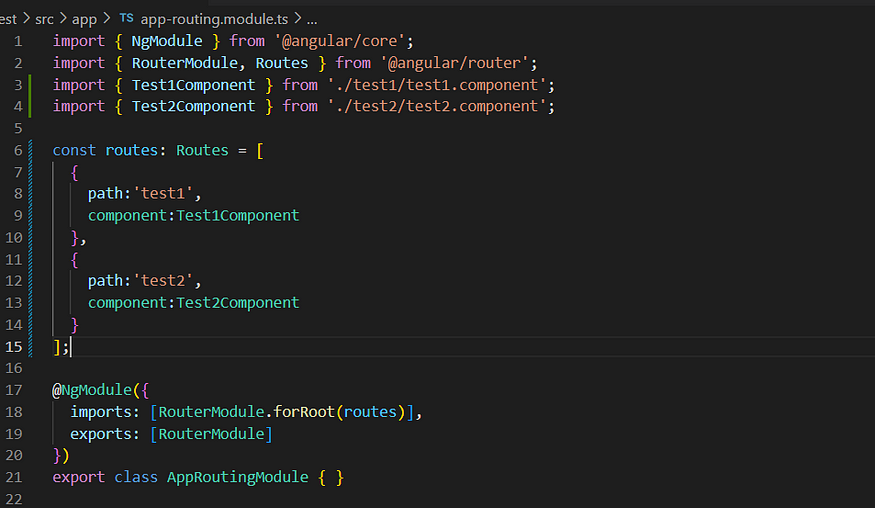The height and width of the screenshot is (508, 875).
Task: Click the 'test1' path string
Action: pos(163,194)
